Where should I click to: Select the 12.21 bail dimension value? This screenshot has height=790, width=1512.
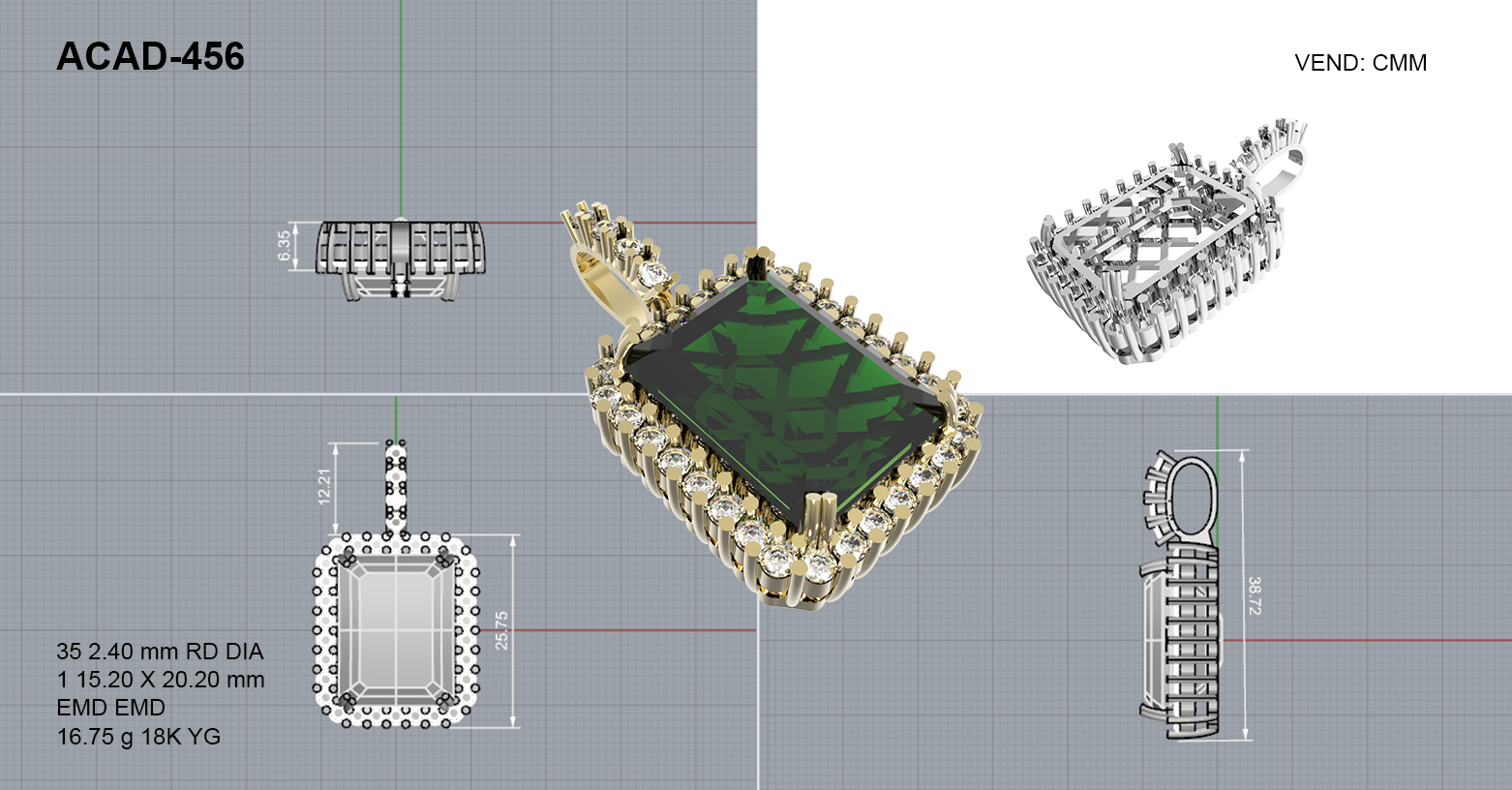325,487
